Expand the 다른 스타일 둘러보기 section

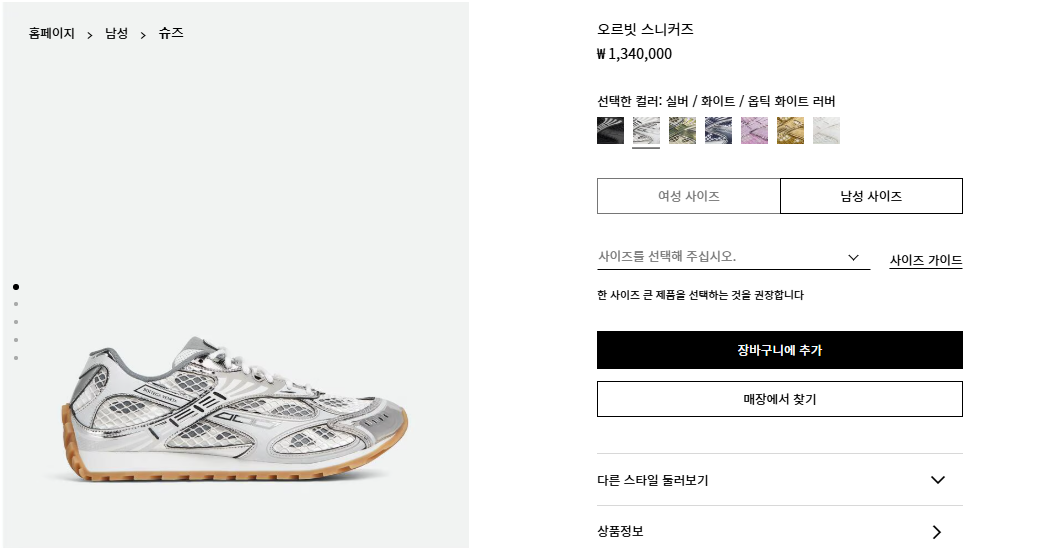779,480
